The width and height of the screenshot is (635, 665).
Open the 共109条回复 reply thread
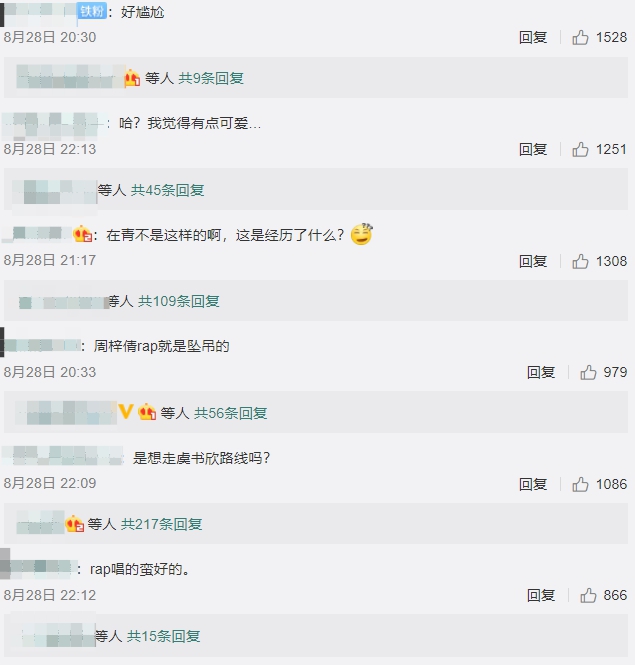pos(179,301)
